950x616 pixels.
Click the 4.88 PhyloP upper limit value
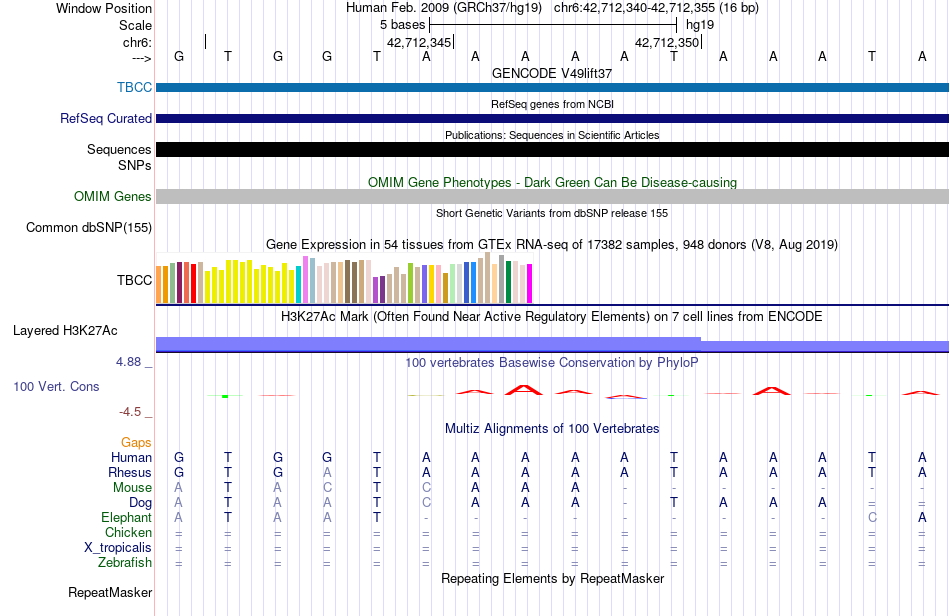[x=128, y=362]
